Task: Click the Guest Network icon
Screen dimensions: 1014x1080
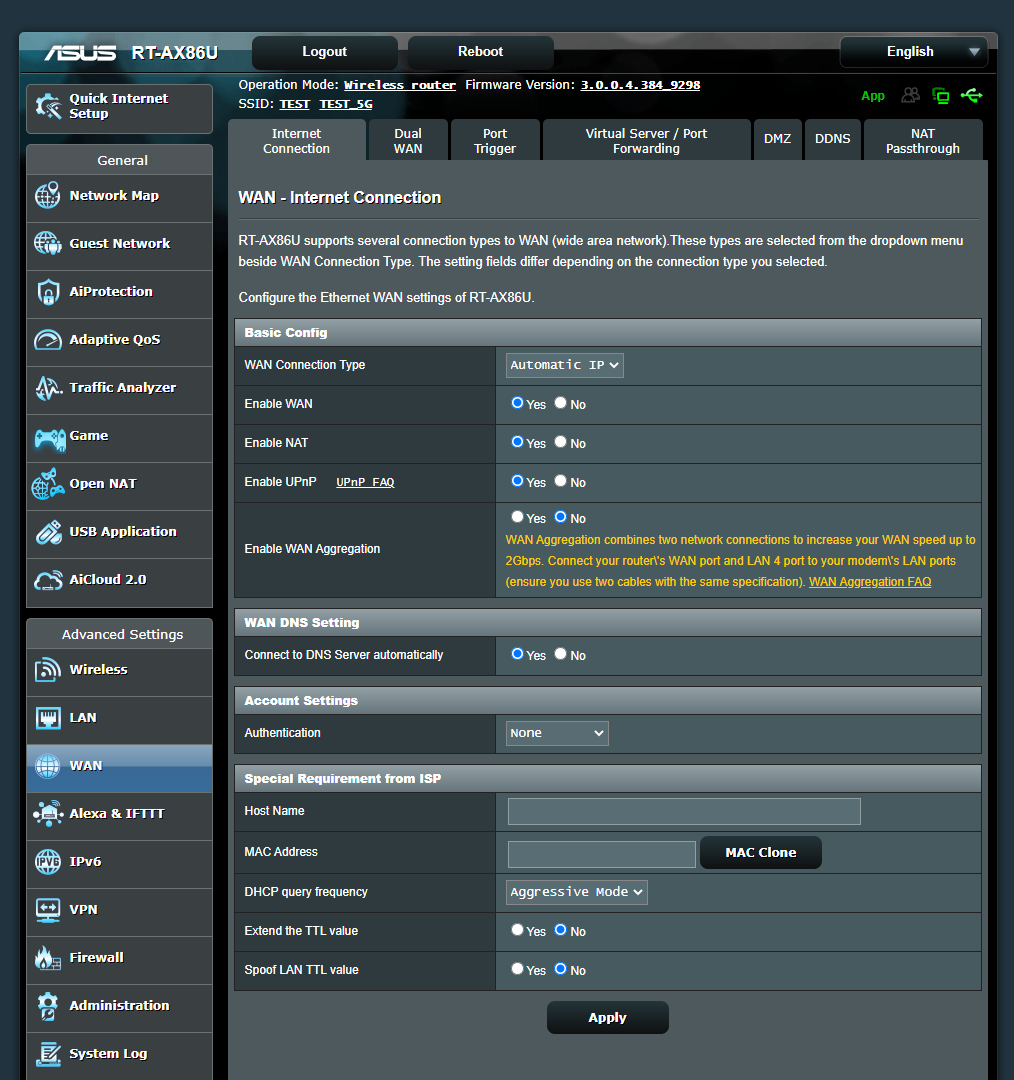Action: [48, 243]
